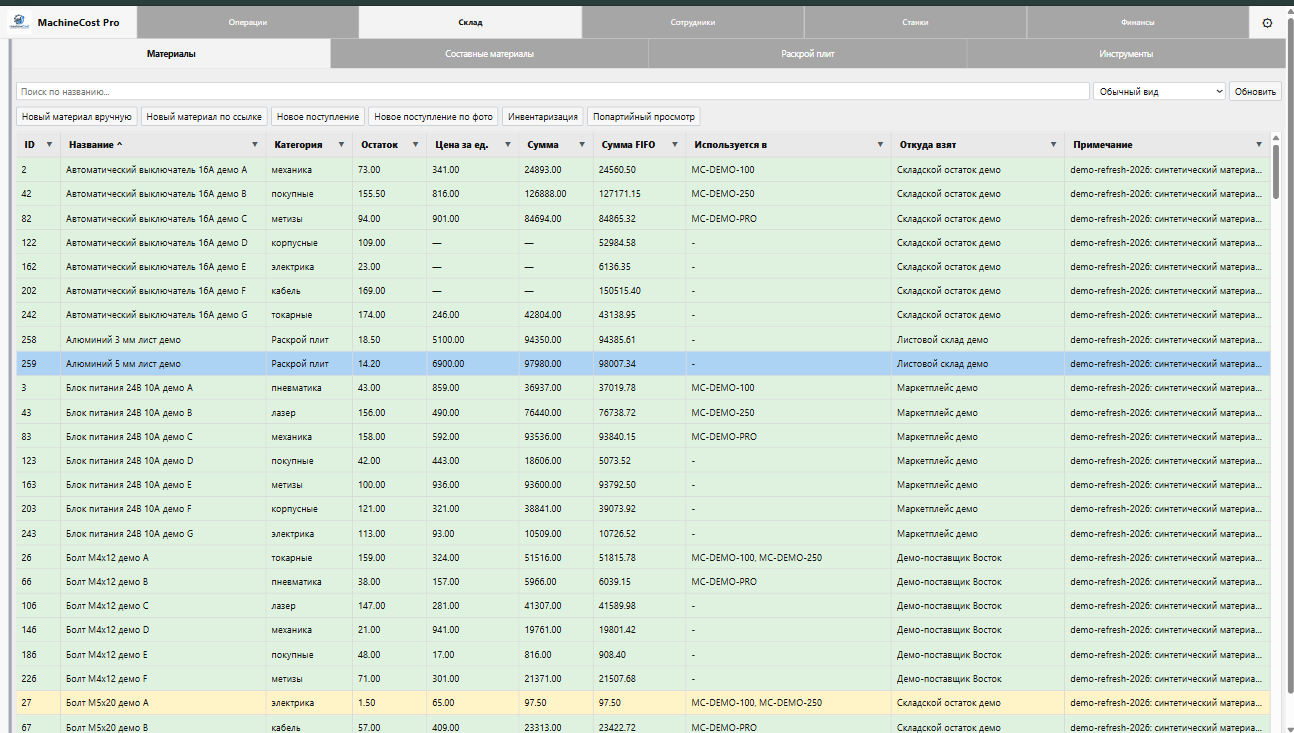Open Попартийный просмотр view
Image resolution: width=1294 pixels, height=733 pixels.
tap(644, 117)
